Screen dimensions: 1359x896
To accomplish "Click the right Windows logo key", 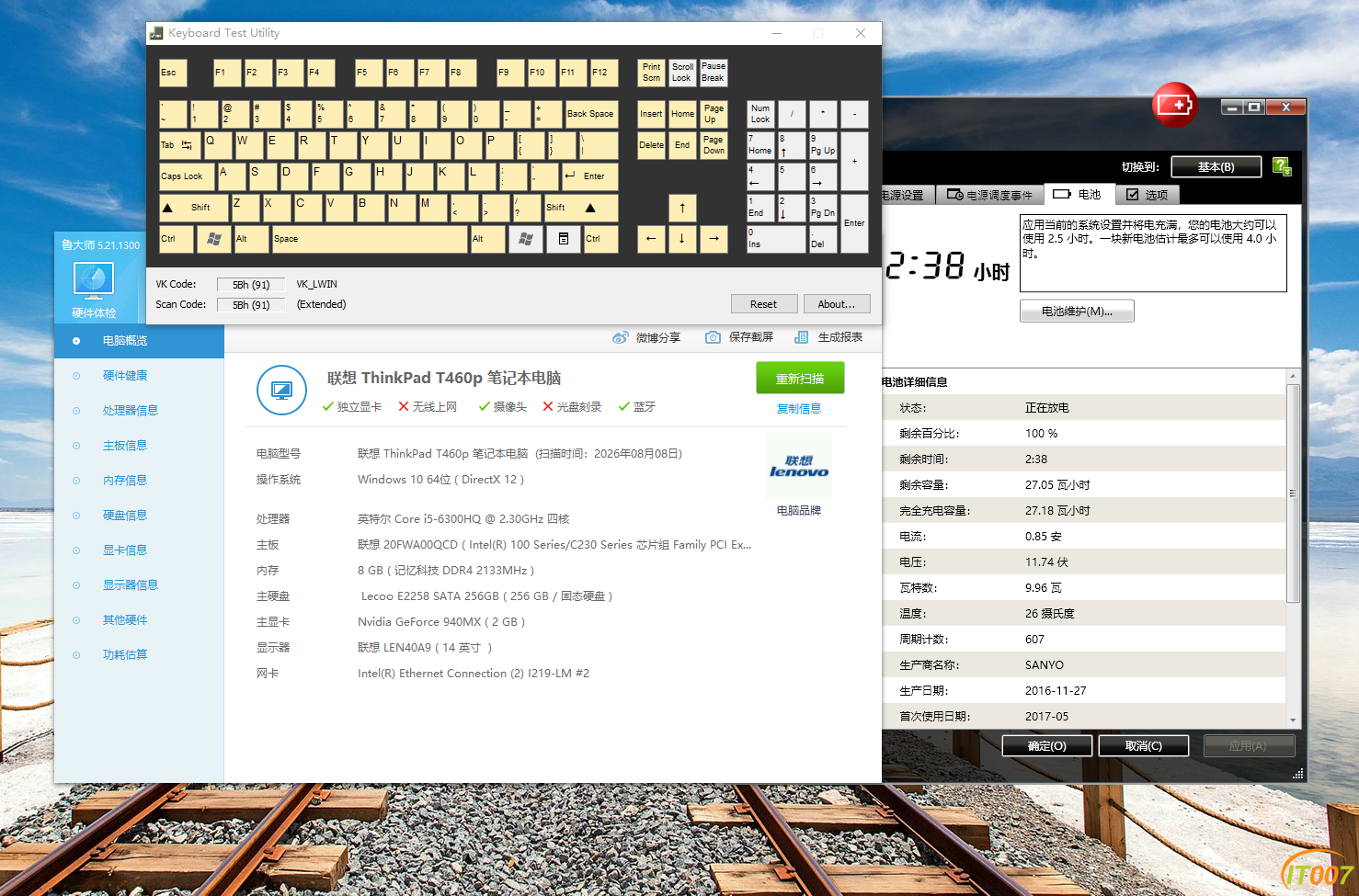I will coord(526,239).
